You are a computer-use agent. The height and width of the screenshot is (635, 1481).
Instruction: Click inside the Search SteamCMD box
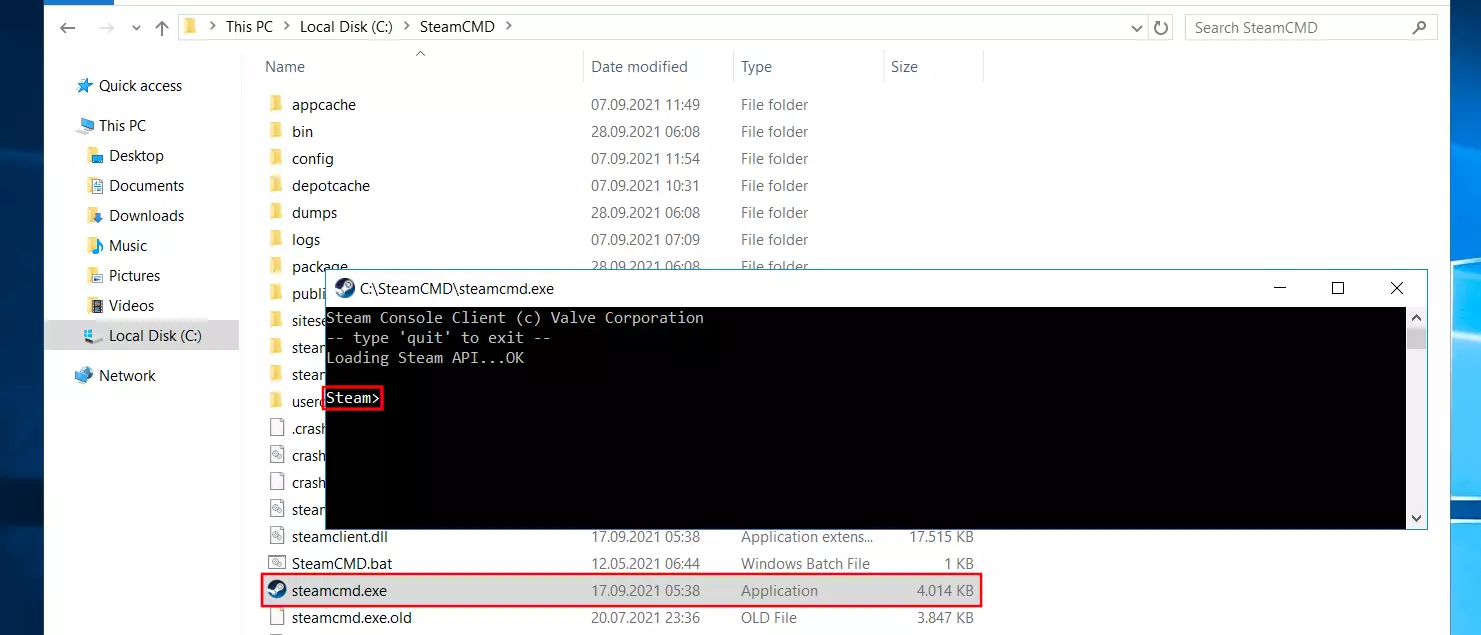[x=1310, y=28]
